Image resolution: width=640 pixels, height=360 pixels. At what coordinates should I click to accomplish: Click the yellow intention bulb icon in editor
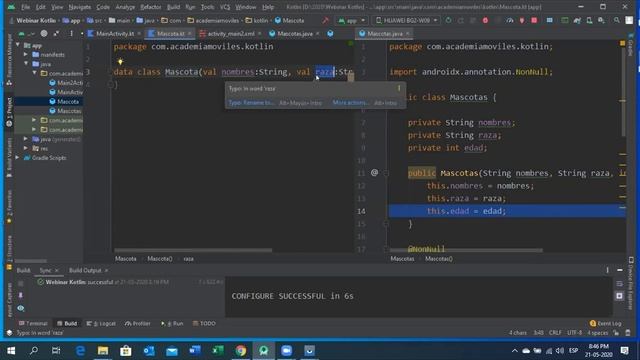(120, 62)
